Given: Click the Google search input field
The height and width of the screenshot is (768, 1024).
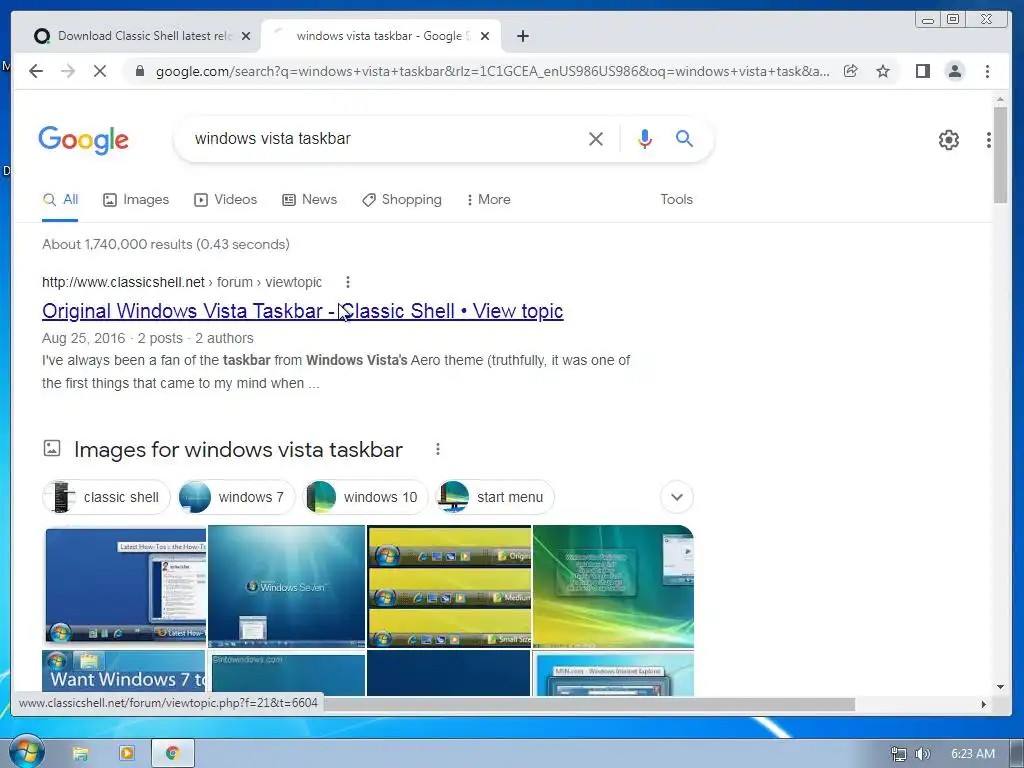Looking at the screenshot, I should (385, 138).
